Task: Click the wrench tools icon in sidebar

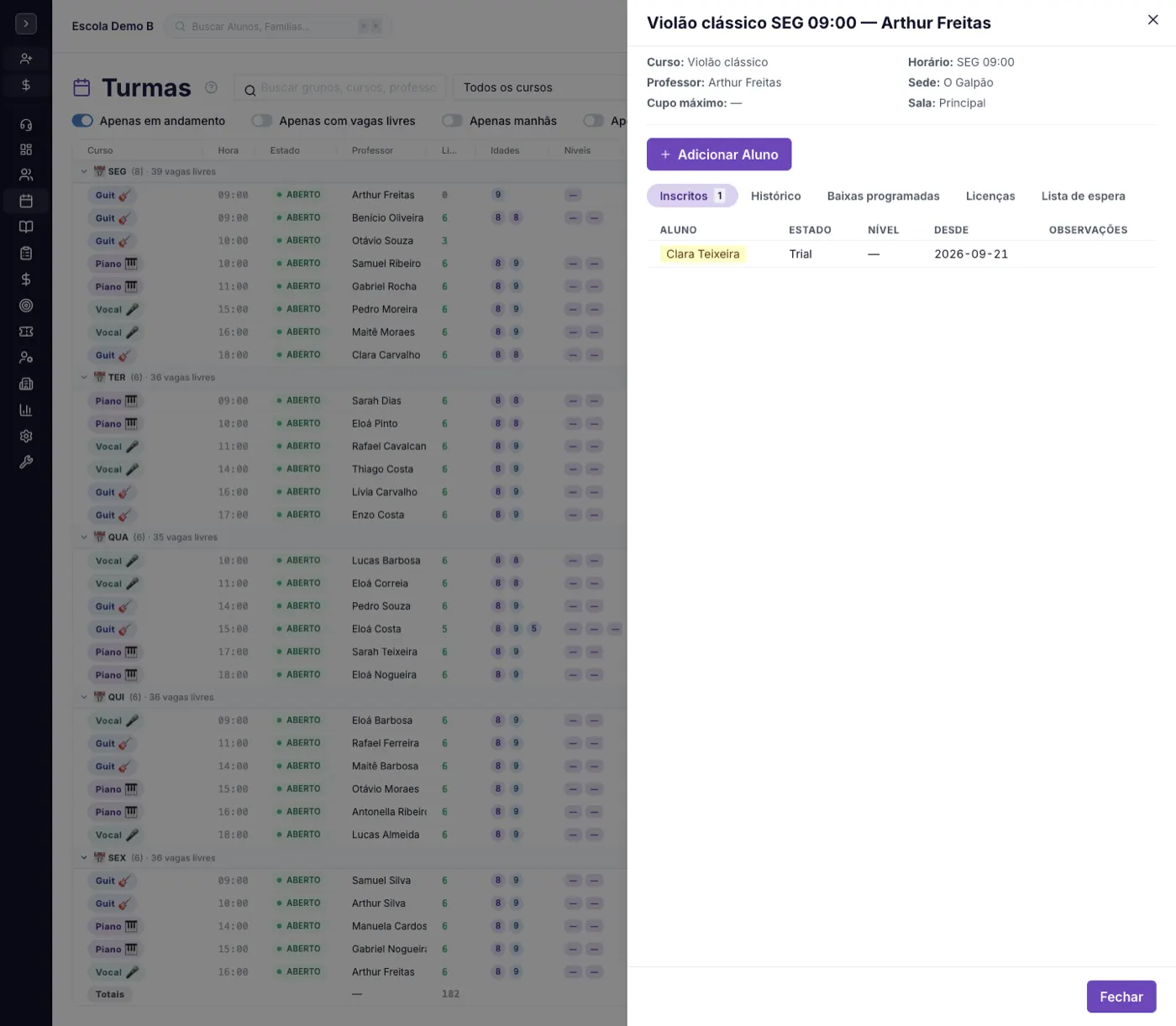Action: 26,462
